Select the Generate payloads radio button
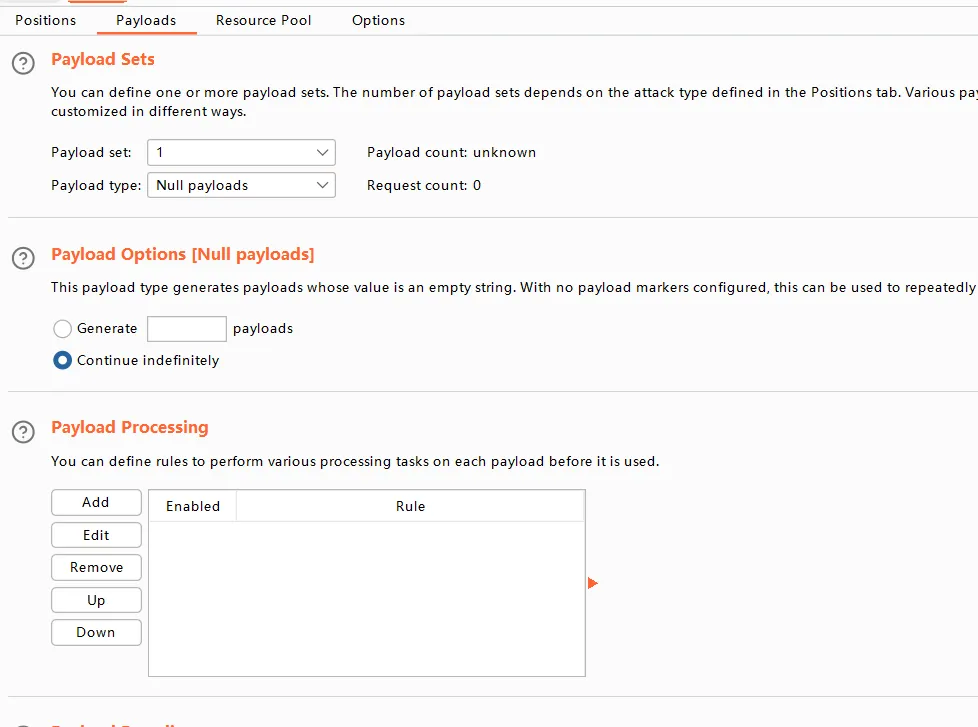 pos(63,328)
